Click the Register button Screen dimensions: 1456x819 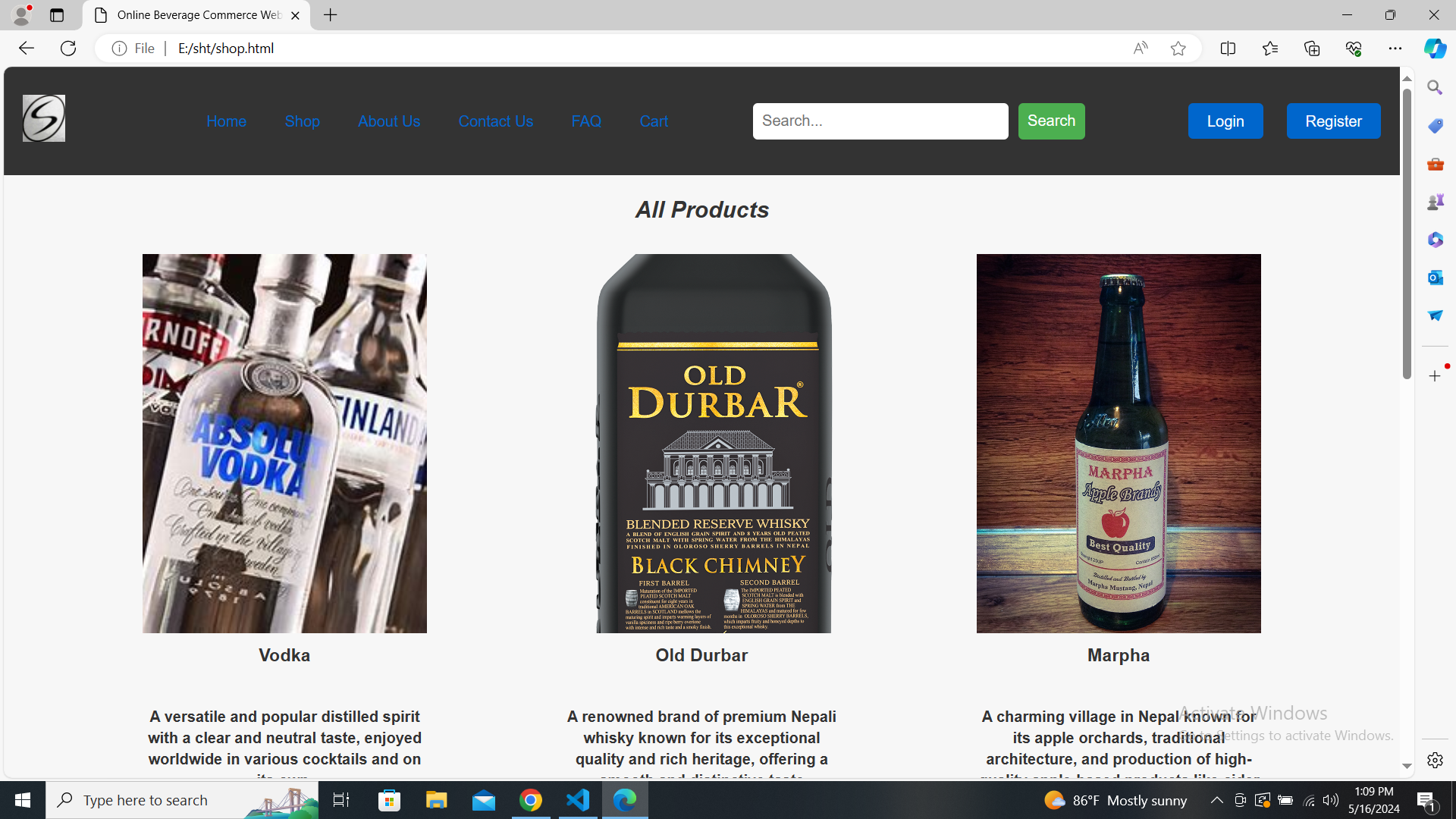[1333, 121]
